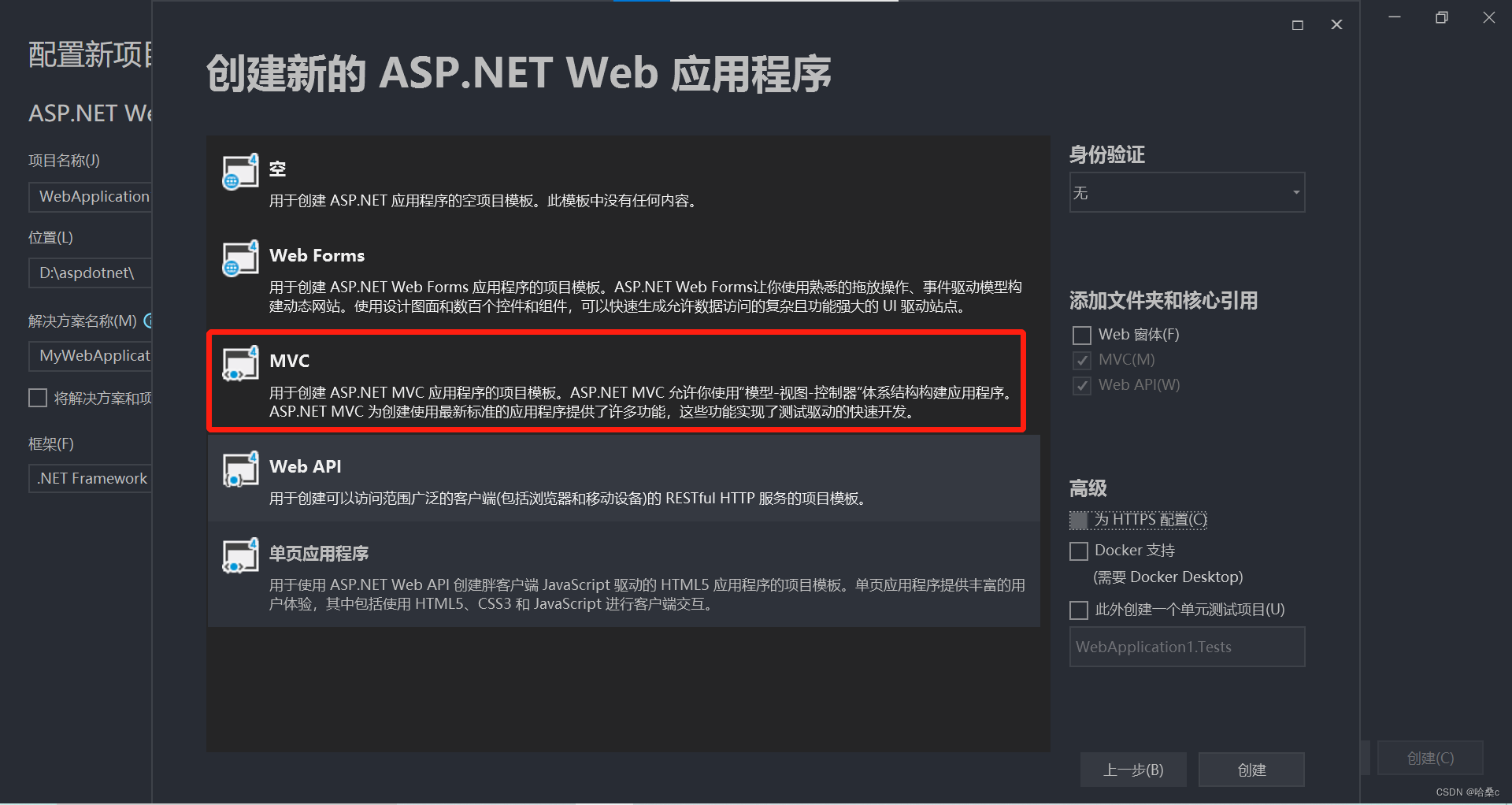Select the Web Forms template icon
This screenshot has height=805, width=1512.
point(240,258)
